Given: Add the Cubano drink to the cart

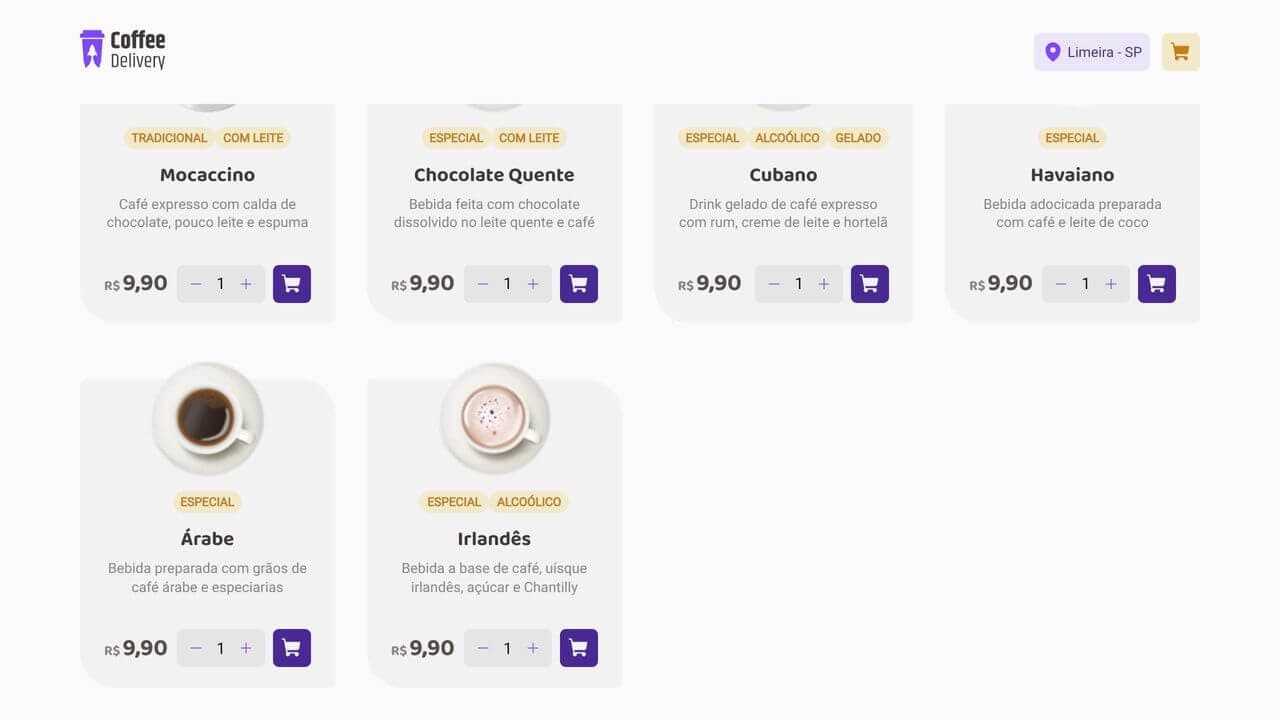Looking at the screenshot, I should pos(869,283).
